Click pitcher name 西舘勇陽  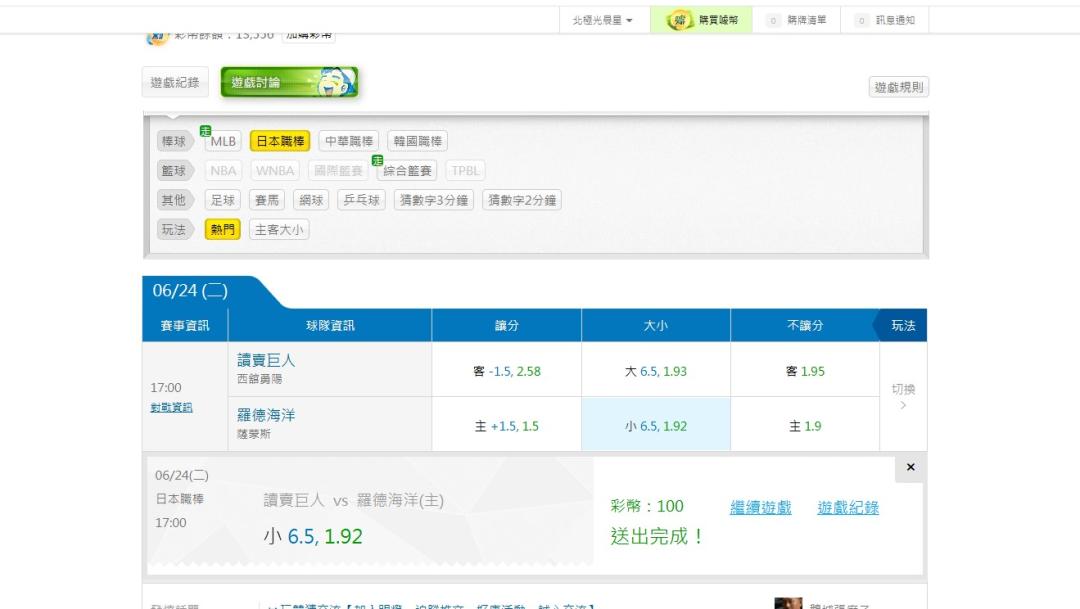coord(260,379)
